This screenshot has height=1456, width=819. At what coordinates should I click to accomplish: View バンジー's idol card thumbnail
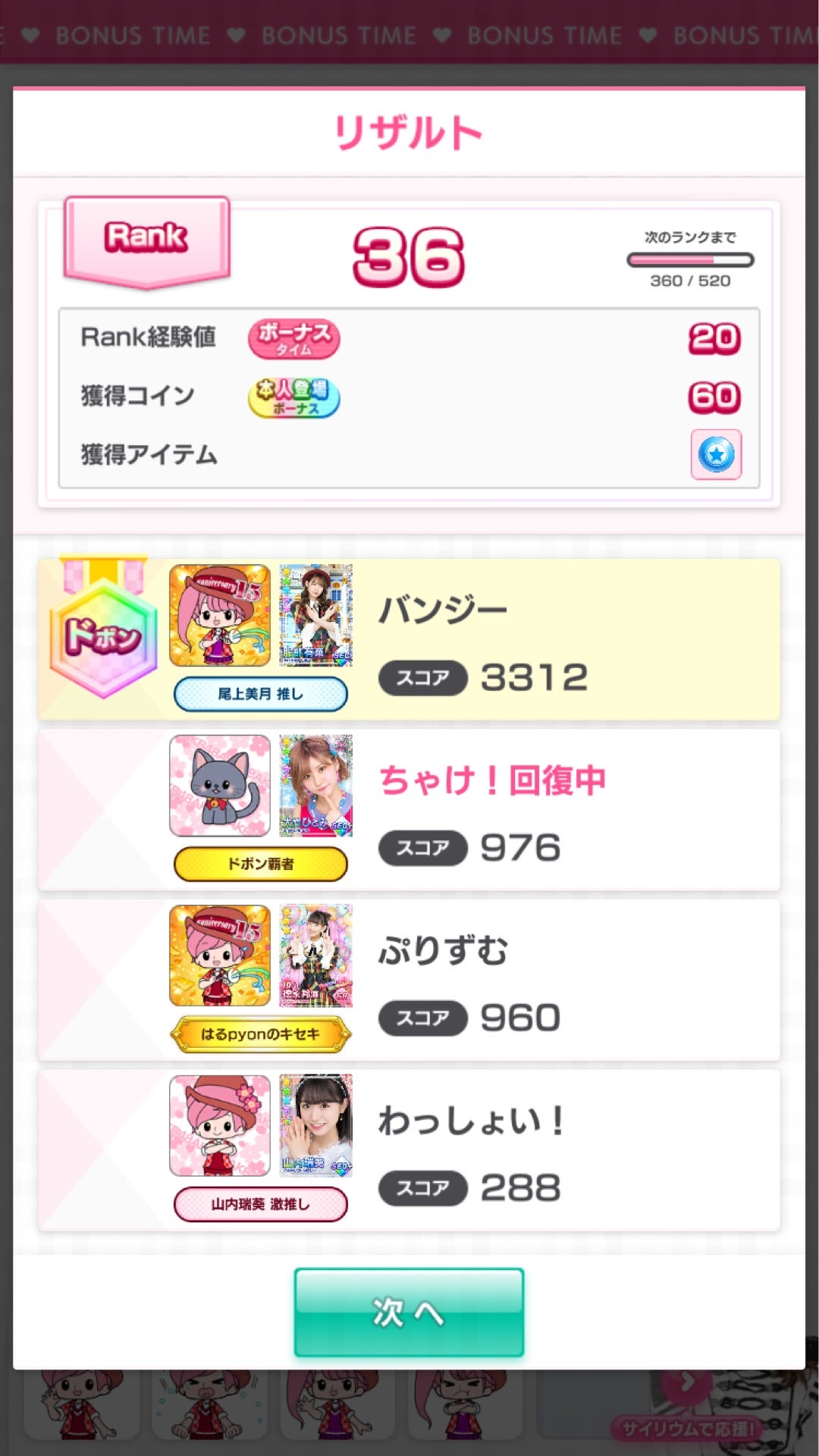[316, 615]
